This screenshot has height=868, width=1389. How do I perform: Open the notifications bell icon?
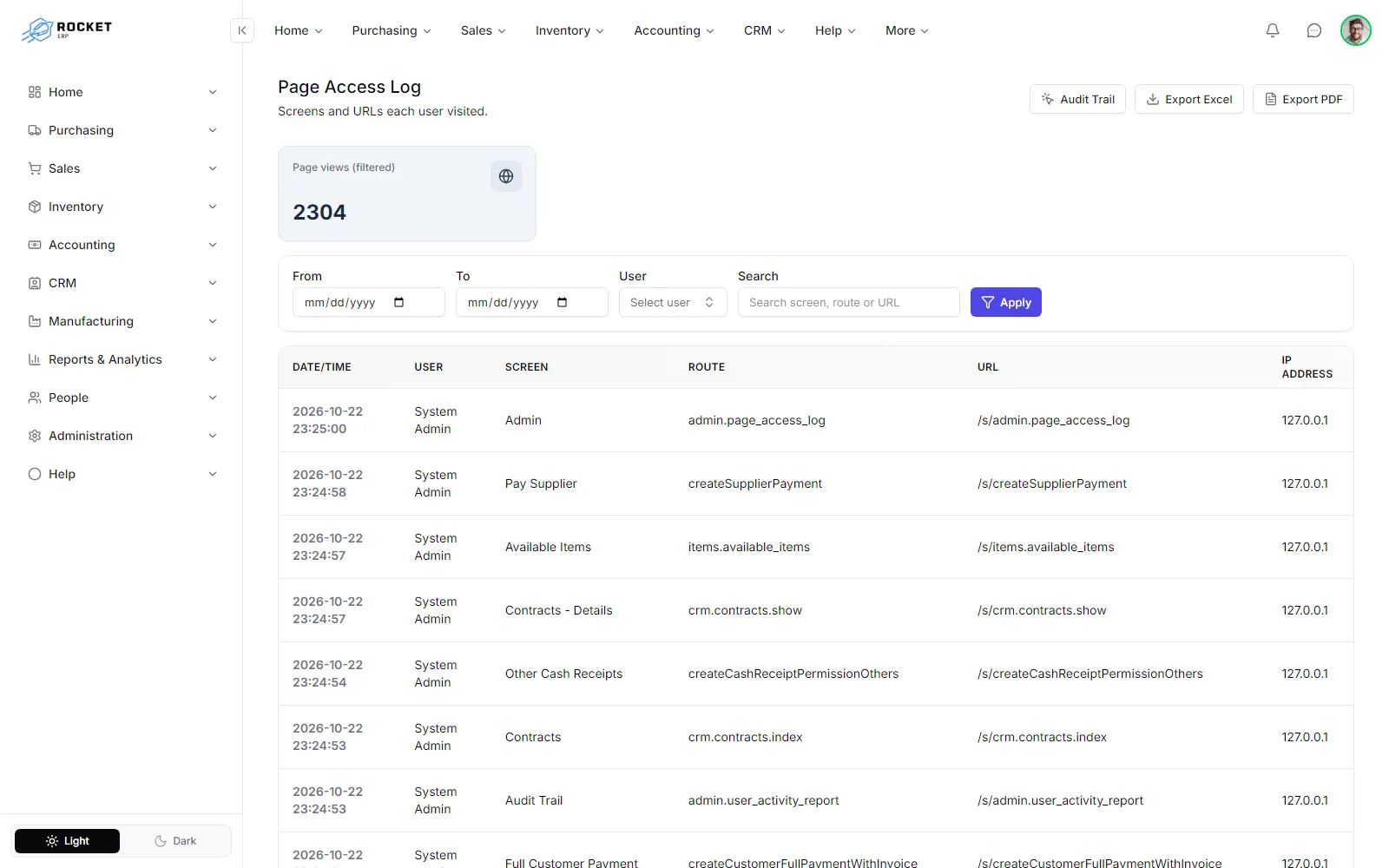coord(1273,30)
